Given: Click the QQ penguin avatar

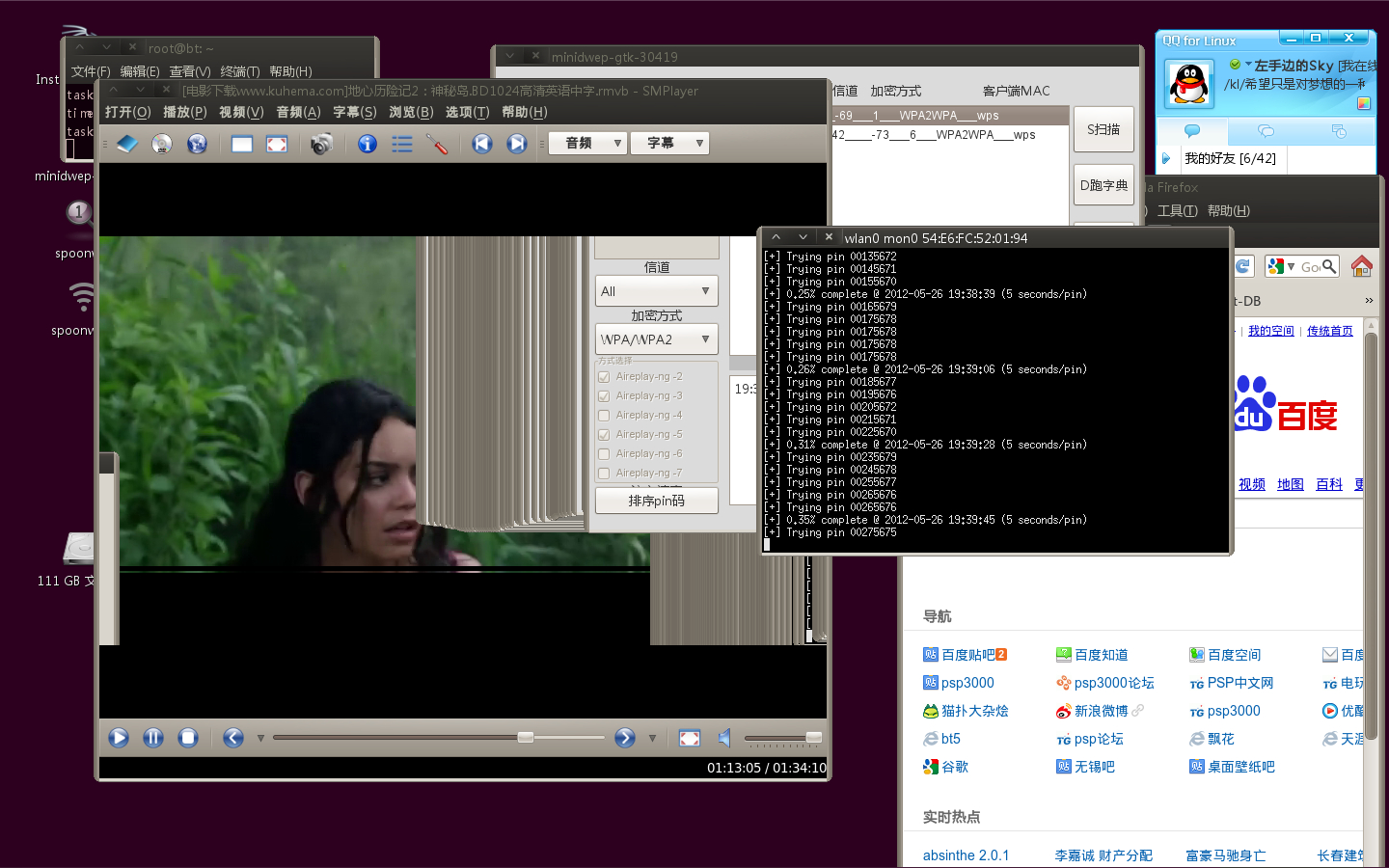Looking at the screenshot, I should click(1189, 83).
